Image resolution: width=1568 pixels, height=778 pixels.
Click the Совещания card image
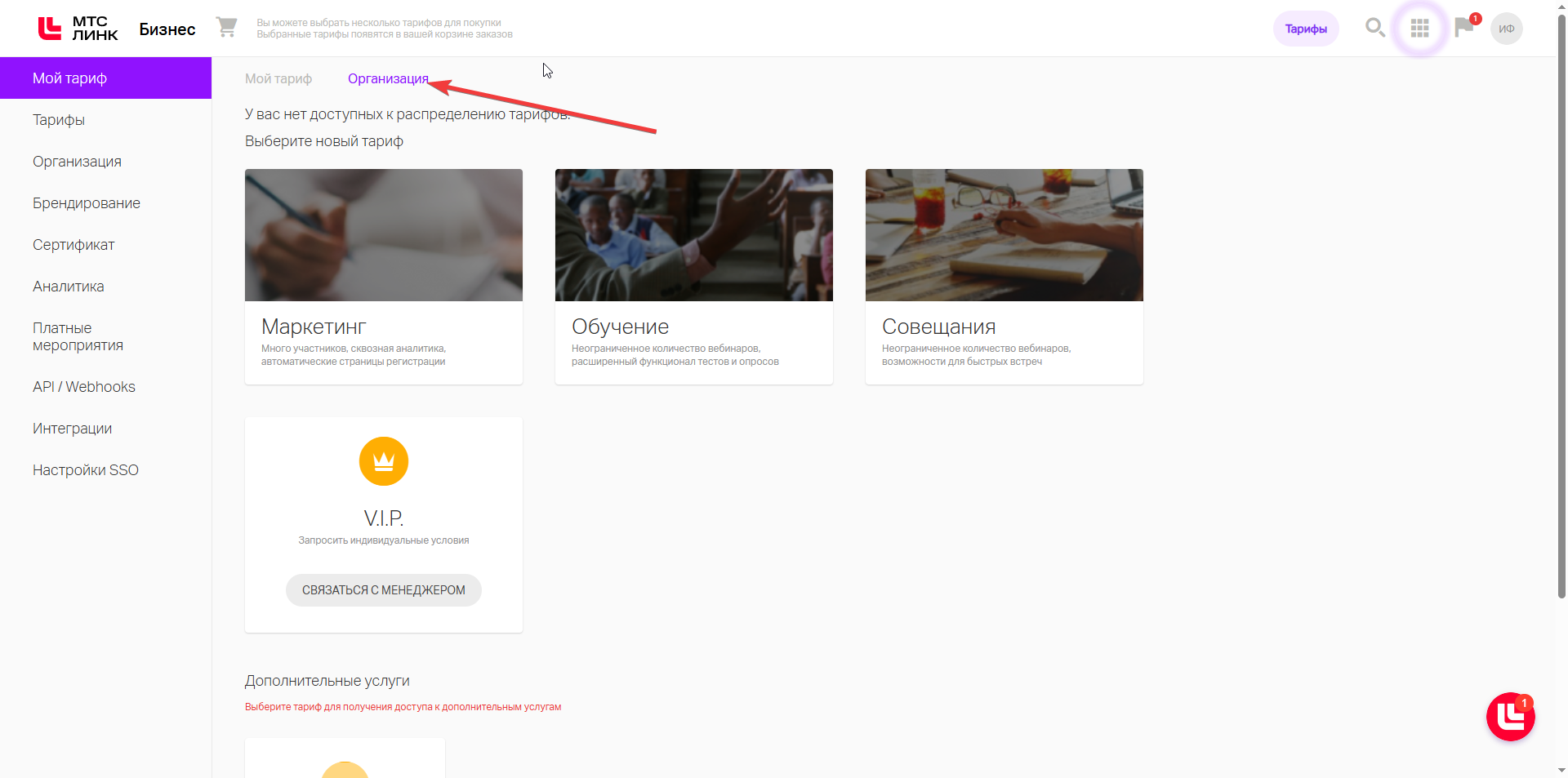[x=1004, y=235]
